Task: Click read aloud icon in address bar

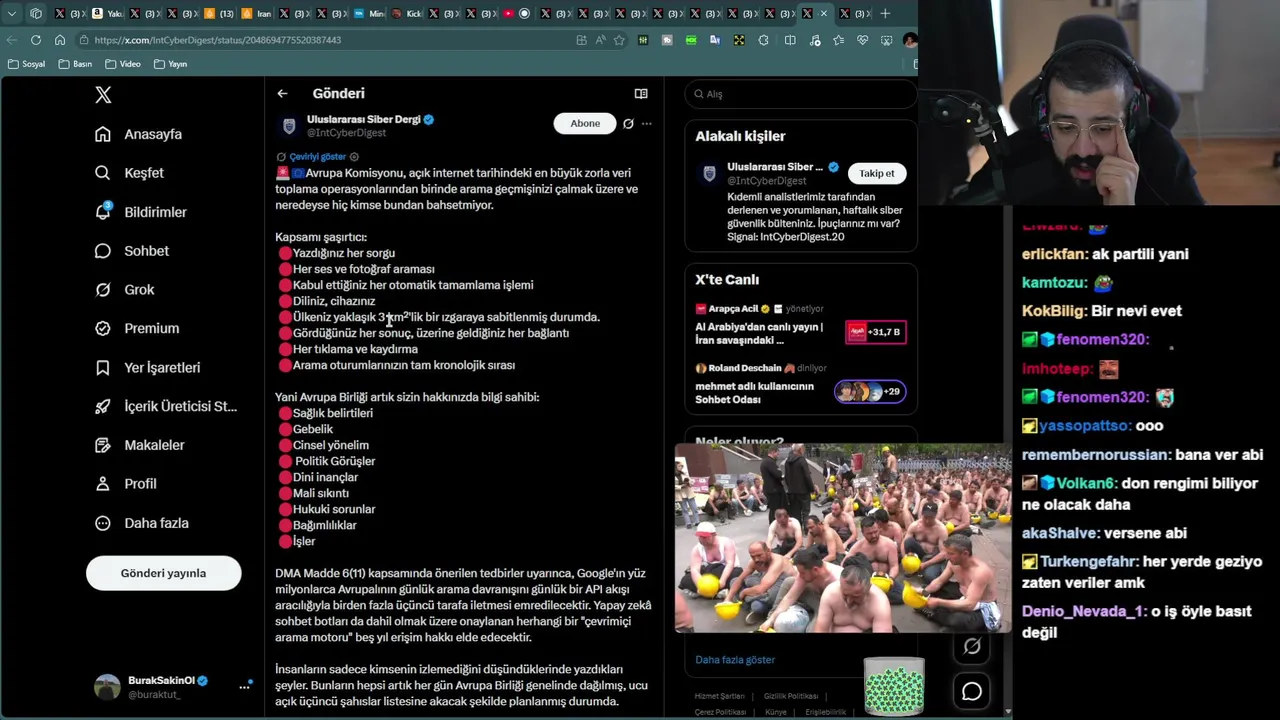Action: (600, 40)
